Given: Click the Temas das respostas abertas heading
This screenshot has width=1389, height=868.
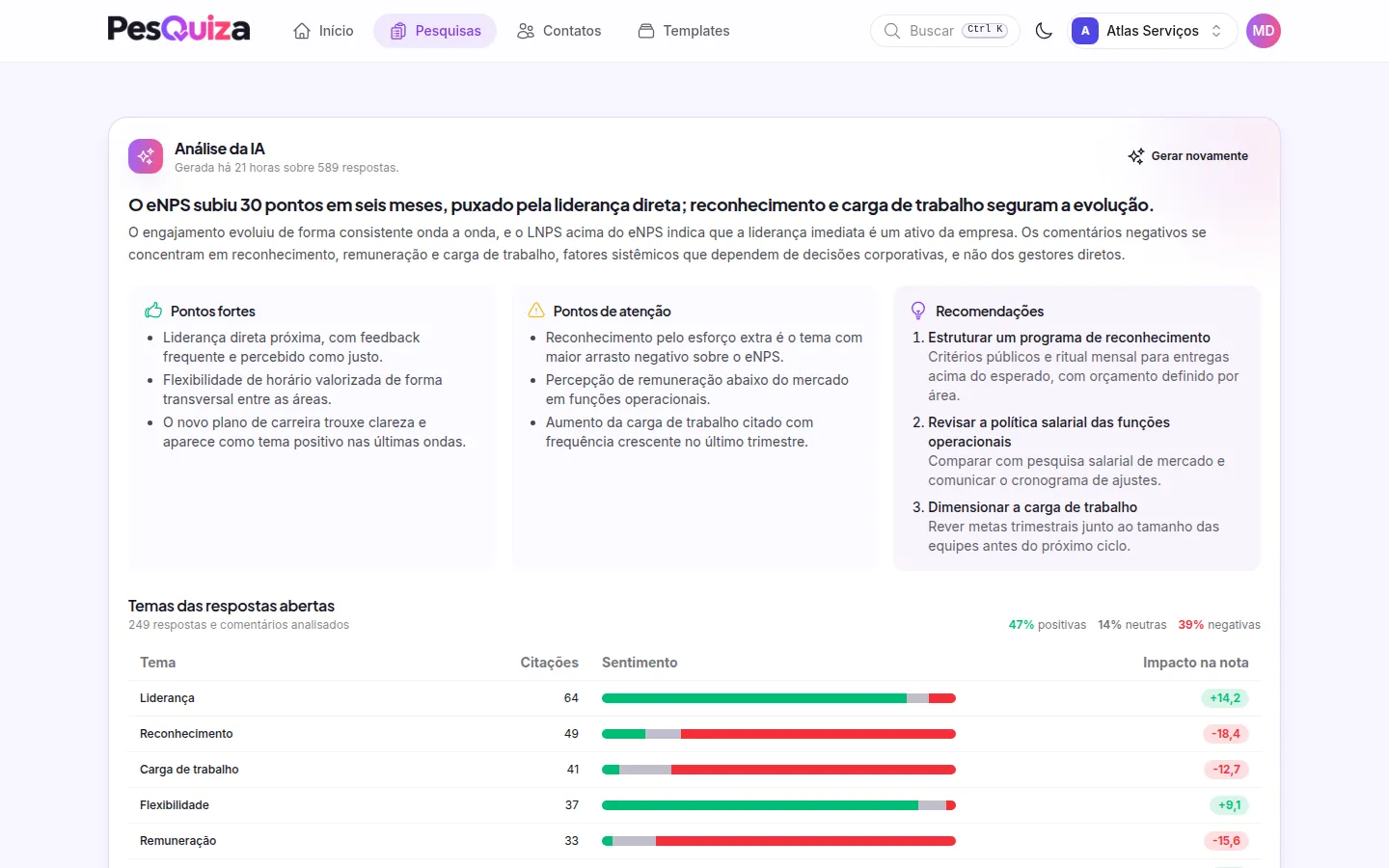Looking at the screenshot, I should pyautogui.click(x=231, y=606).
